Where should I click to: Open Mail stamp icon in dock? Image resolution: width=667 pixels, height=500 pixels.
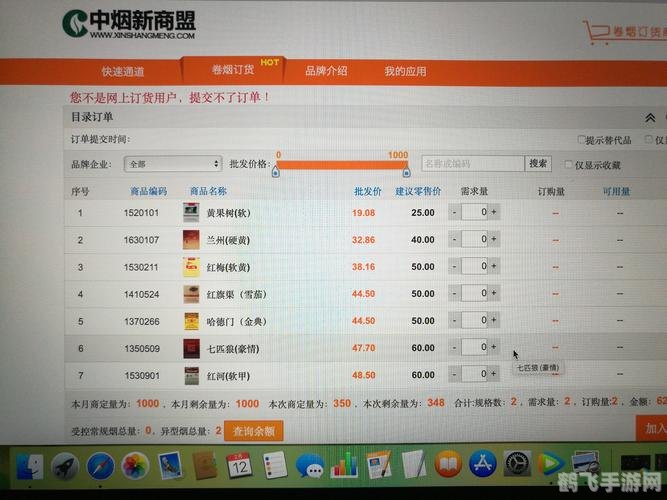[x=170, y=466]
